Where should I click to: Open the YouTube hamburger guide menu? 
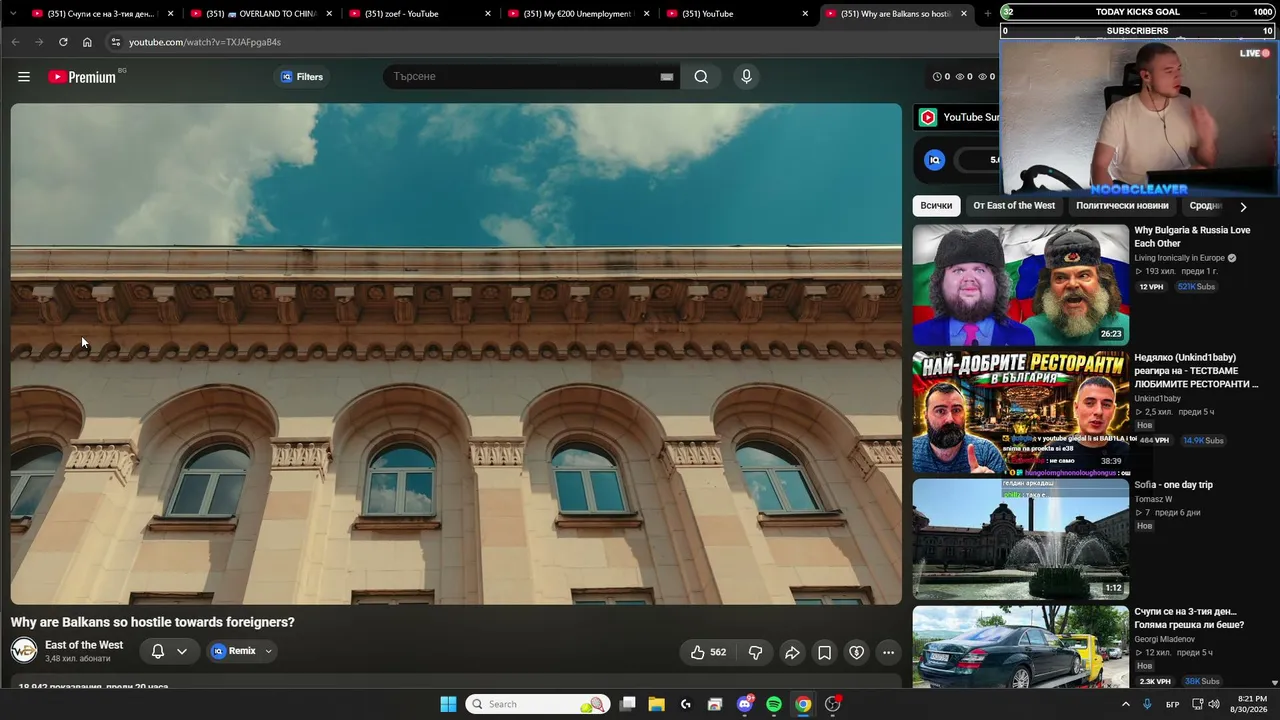point(24,76)
